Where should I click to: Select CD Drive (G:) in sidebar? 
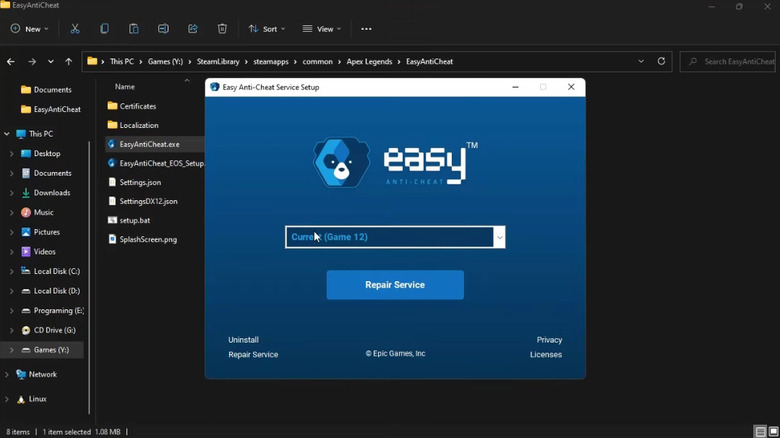point(48,330)
